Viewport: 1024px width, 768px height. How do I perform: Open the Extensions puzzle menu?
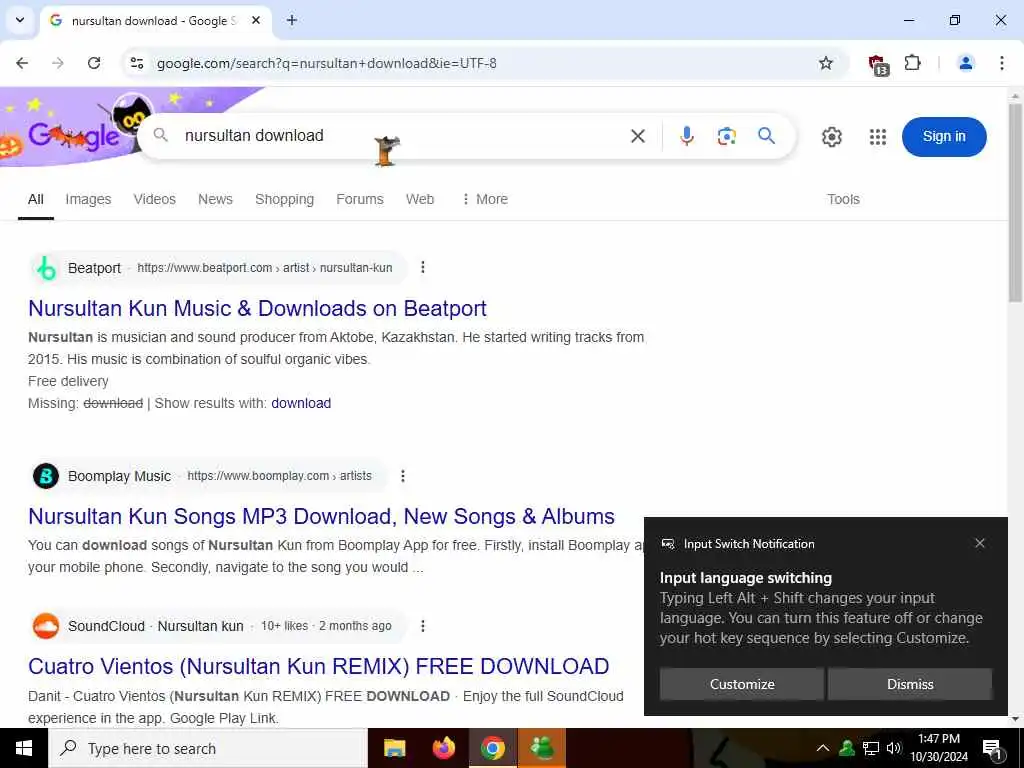coord(913,63)
